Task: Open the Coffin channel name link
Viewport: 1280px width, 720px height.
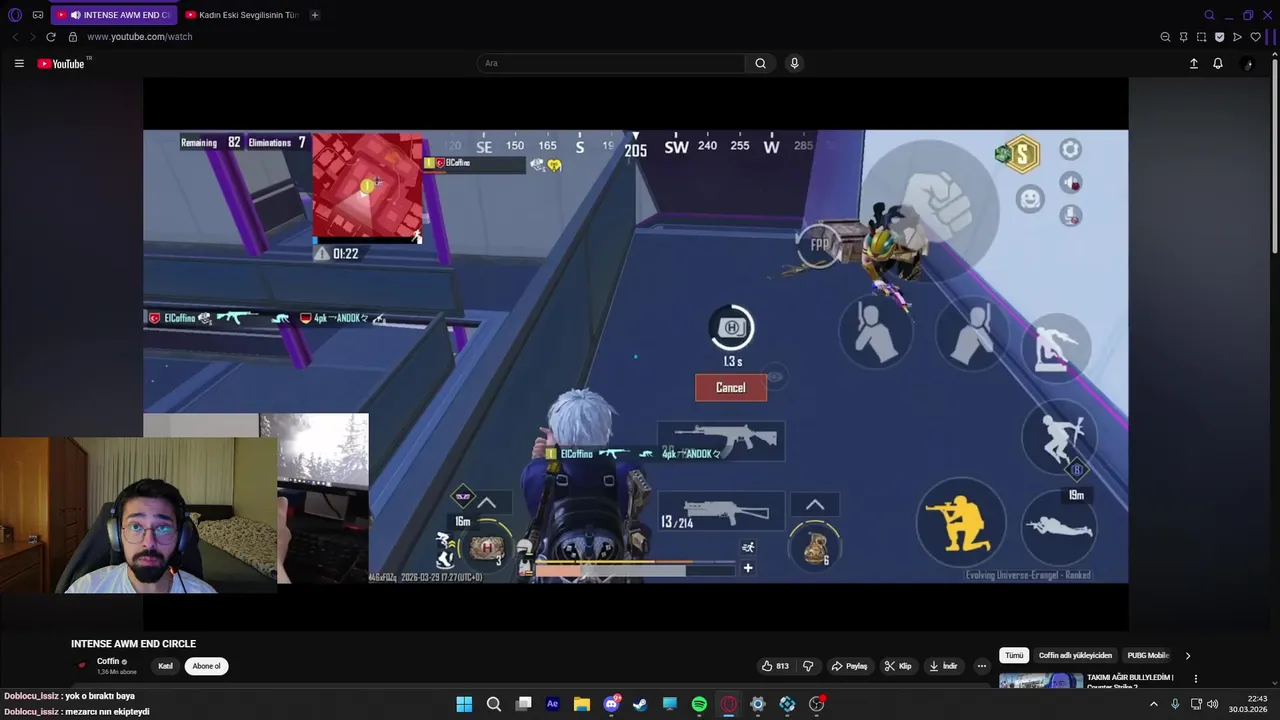Action: [x=108, y=661]
